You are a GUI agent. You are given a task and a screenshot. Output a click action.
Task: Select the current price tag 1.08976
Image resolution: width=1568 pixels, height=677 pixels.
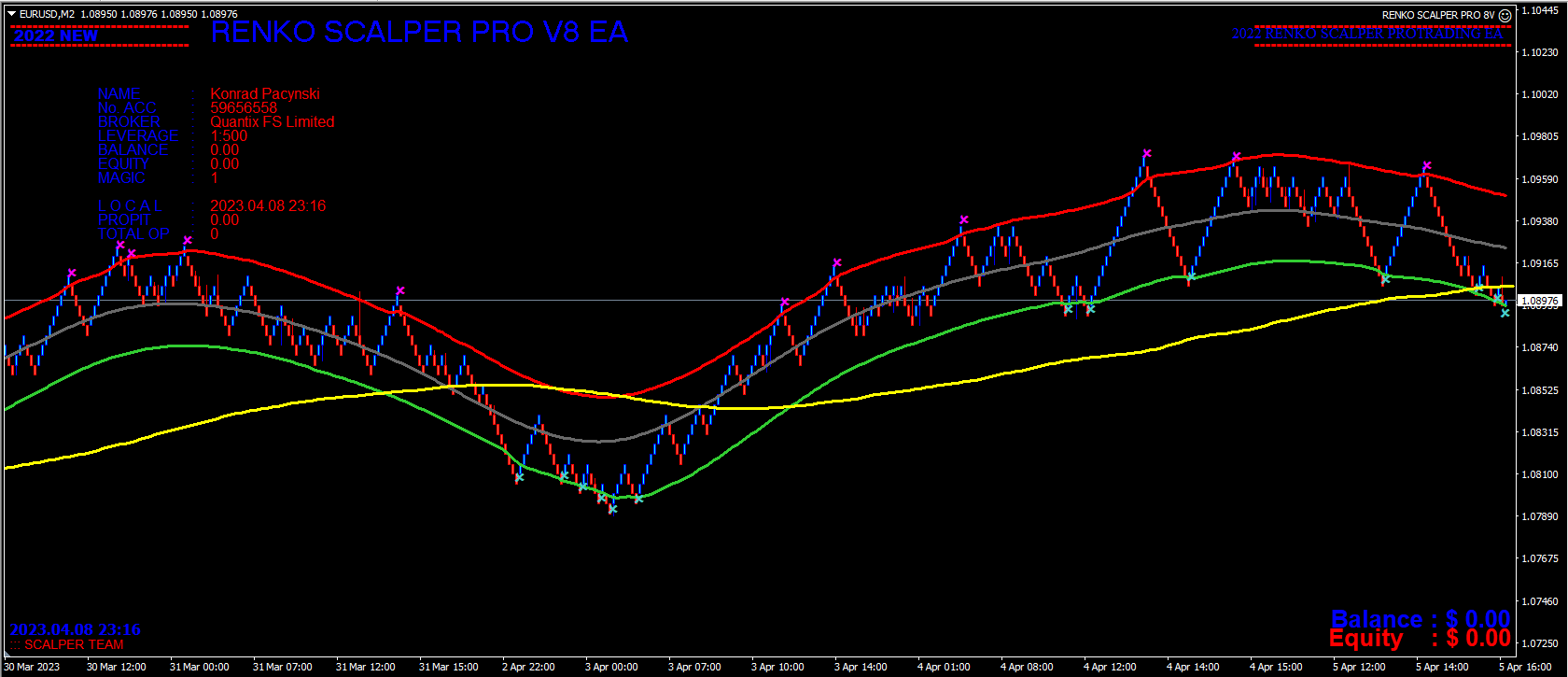pos(1540,301)
